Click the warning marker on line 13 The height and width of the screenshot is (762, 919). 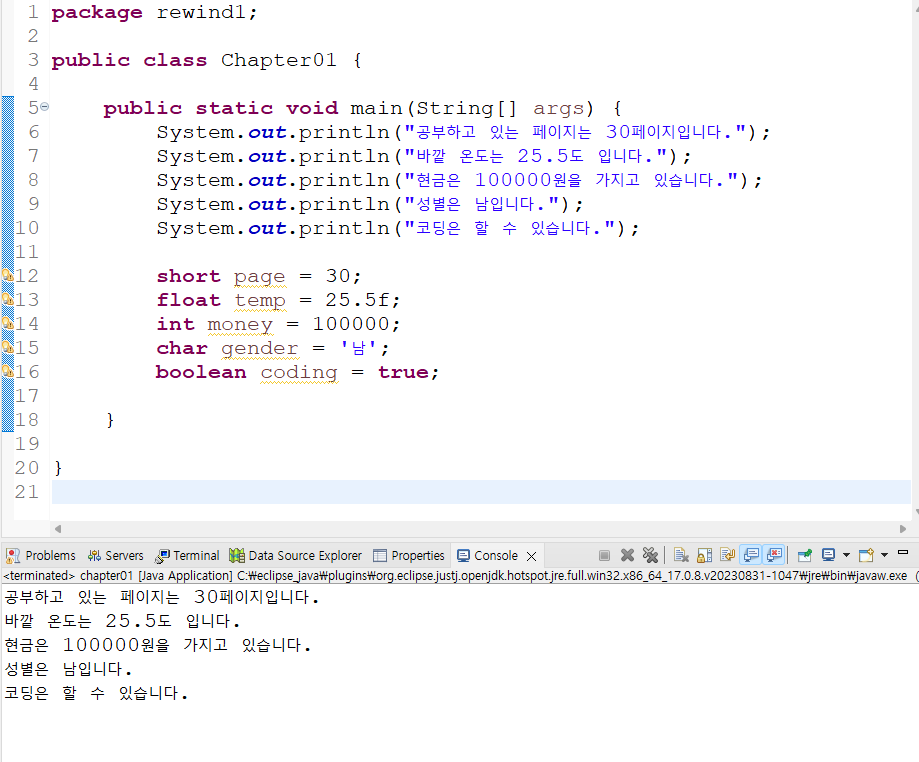coord(8,300)
